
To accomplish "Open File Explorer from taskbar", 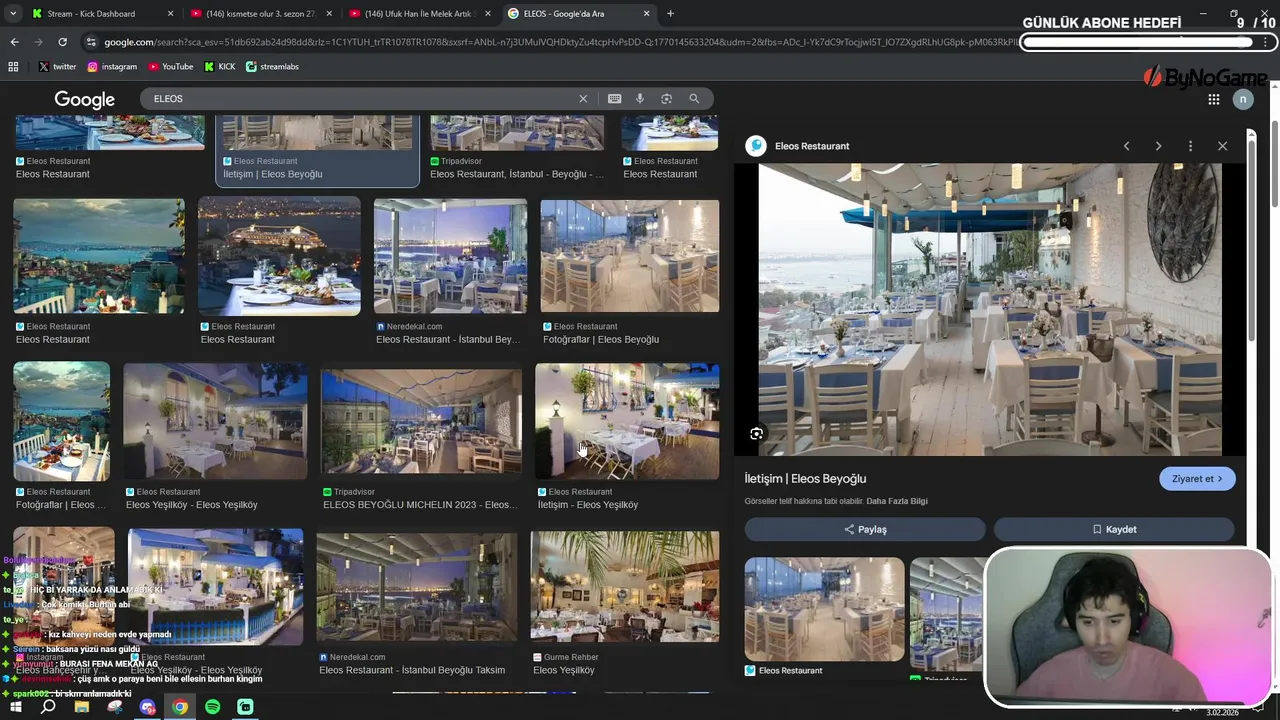I will (x=81, y=707).
